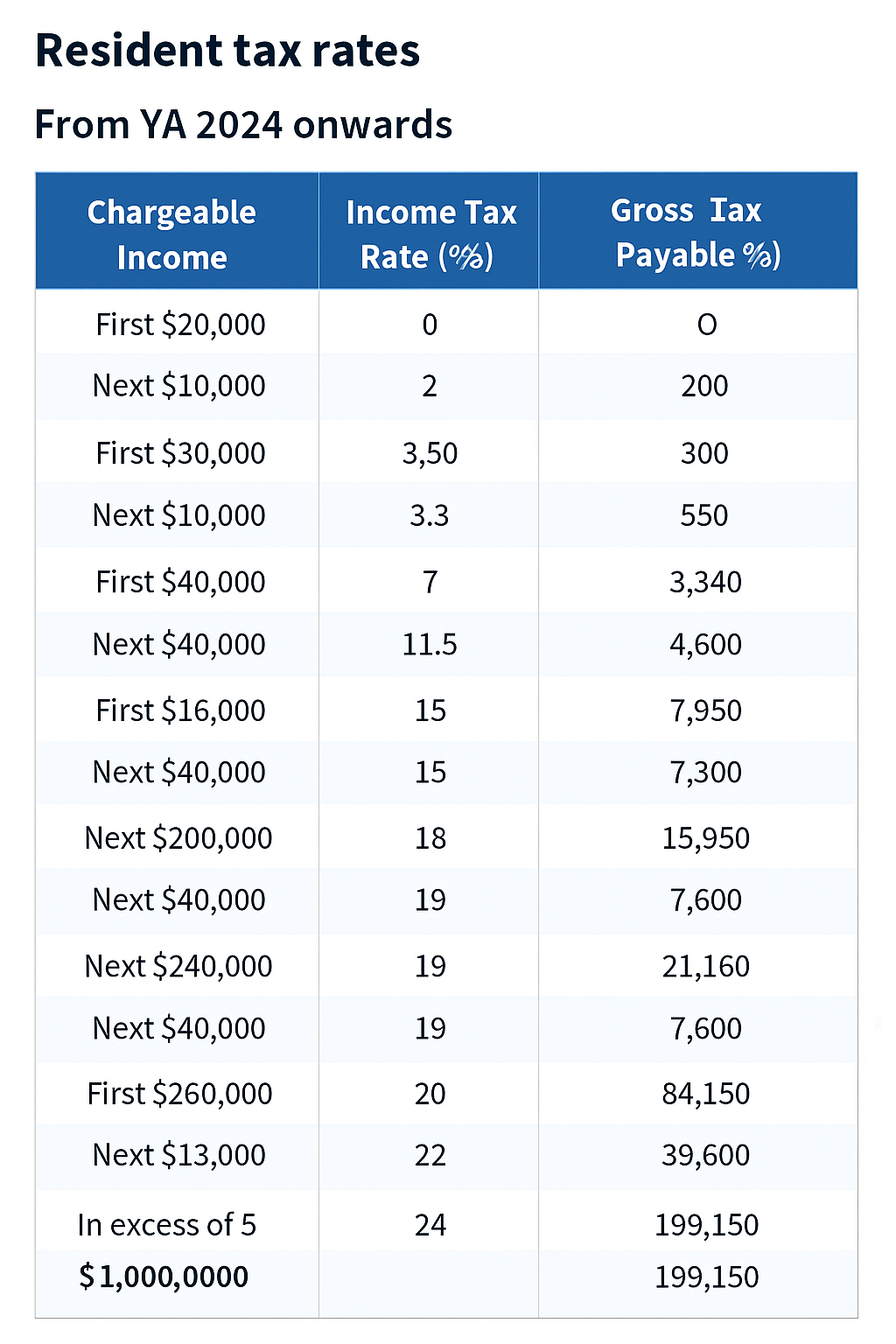Click the "First $16,000" income cell

click(x=180, y=710)
